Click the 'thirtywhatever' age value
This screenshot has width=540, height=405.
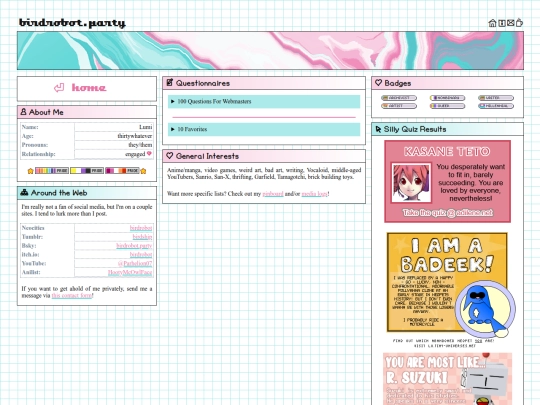click(x=135, y=136)
